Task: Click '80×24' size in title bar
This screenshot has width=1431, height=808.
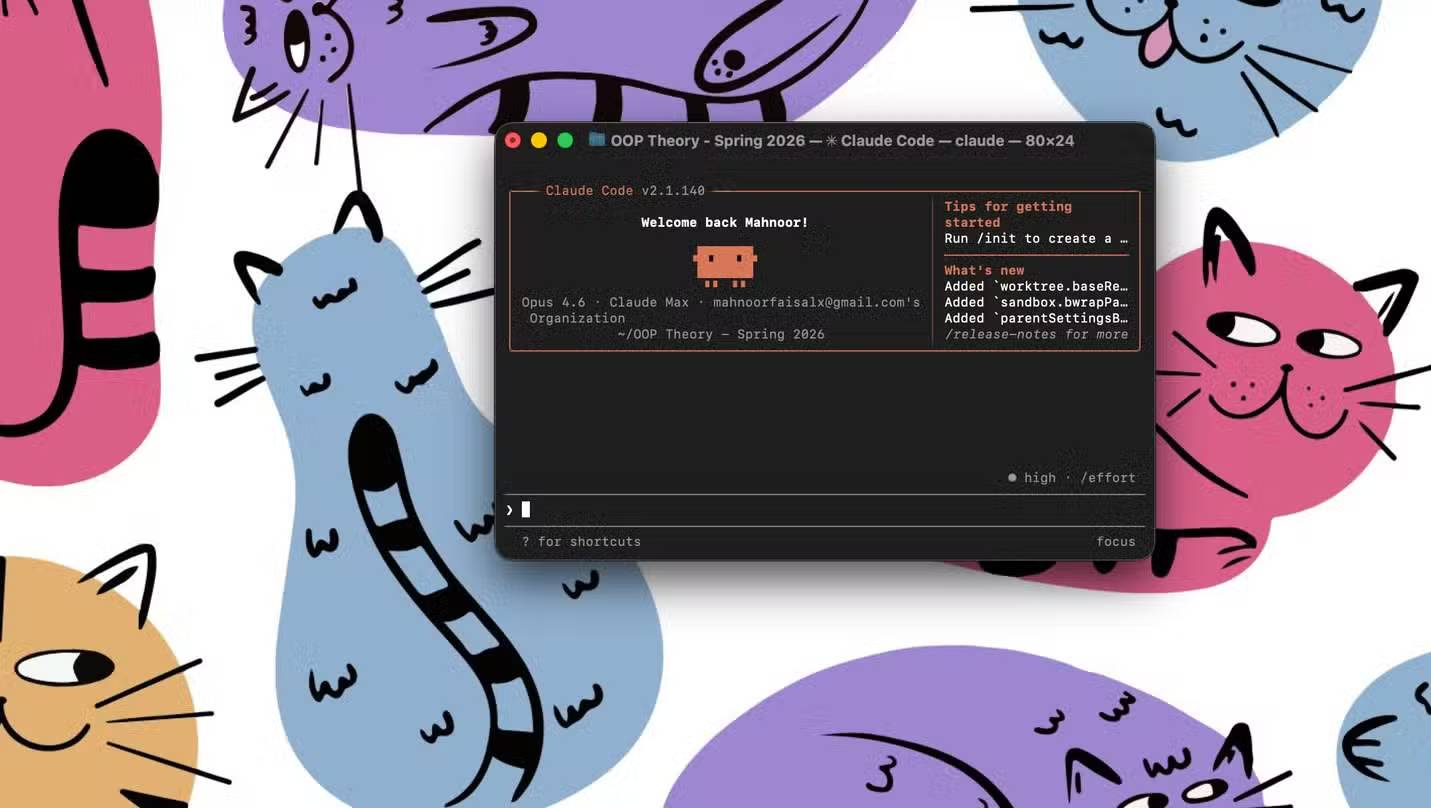Action: point(1049,141)
